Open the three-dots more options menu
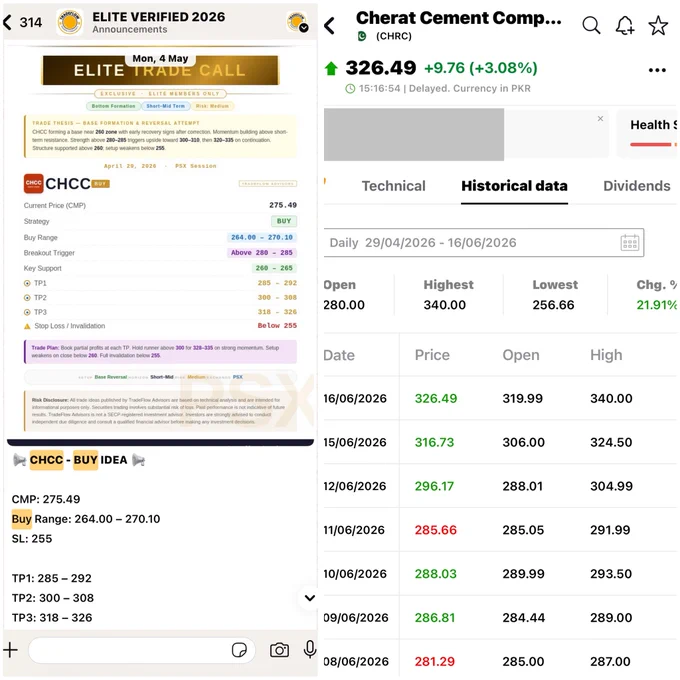The height and width of the screenshot is (680, 680). click(x=657, y=70)
